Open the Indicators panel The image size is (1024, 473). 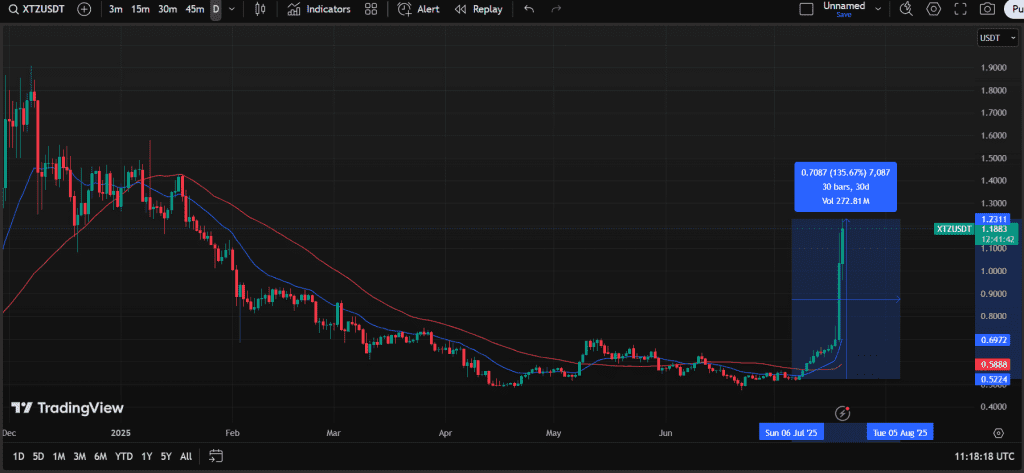pyautogui.click(x=319, y=9)
